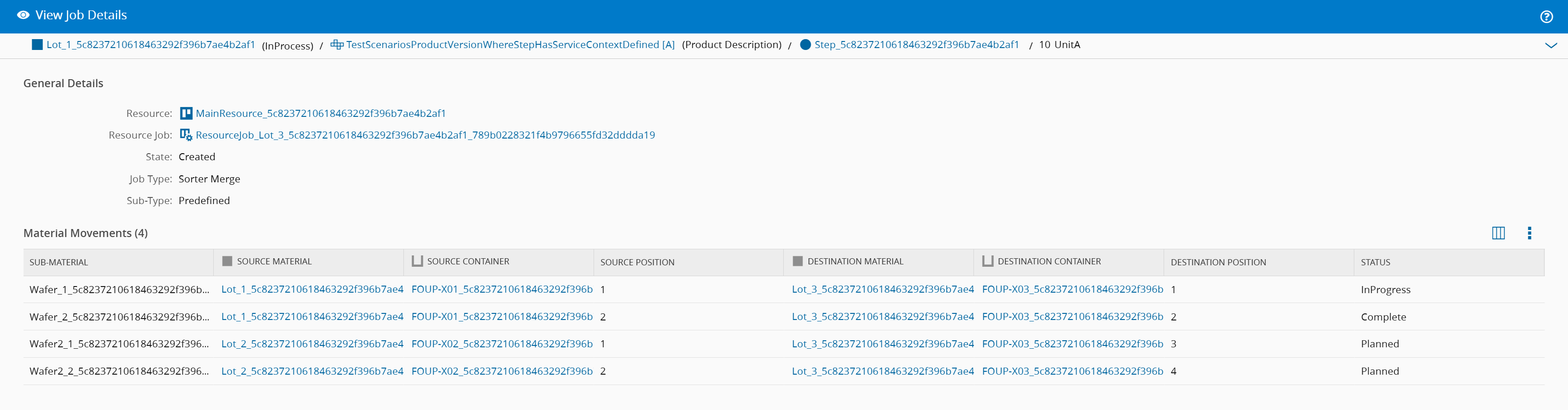The width and height of the screenshot is (1568, 410).
Task: Open the Step breadcrumb link
Action: (916, 44)
